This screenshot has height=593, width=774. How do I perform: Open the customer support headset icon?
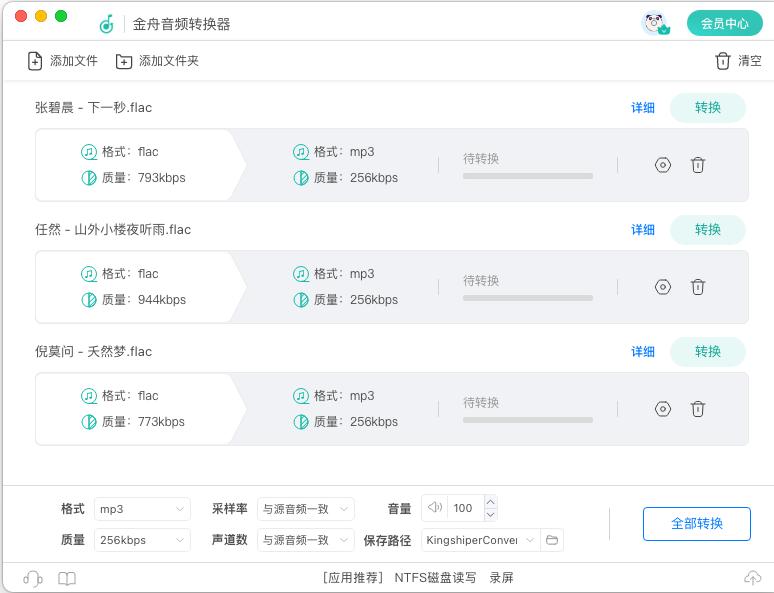(x=33, y=578)
